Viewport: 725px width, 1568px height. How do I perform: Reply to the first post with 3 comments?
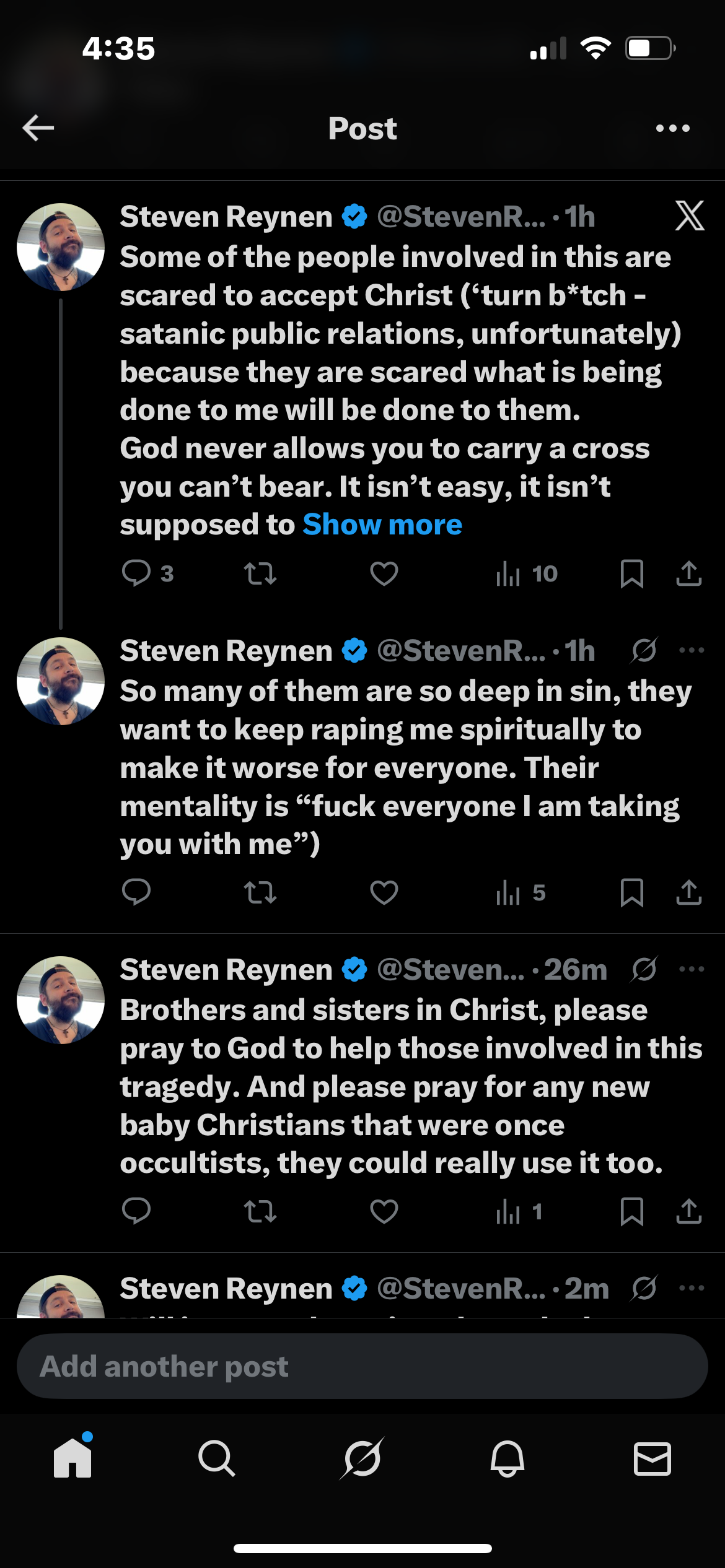click(x=136, y=573)
